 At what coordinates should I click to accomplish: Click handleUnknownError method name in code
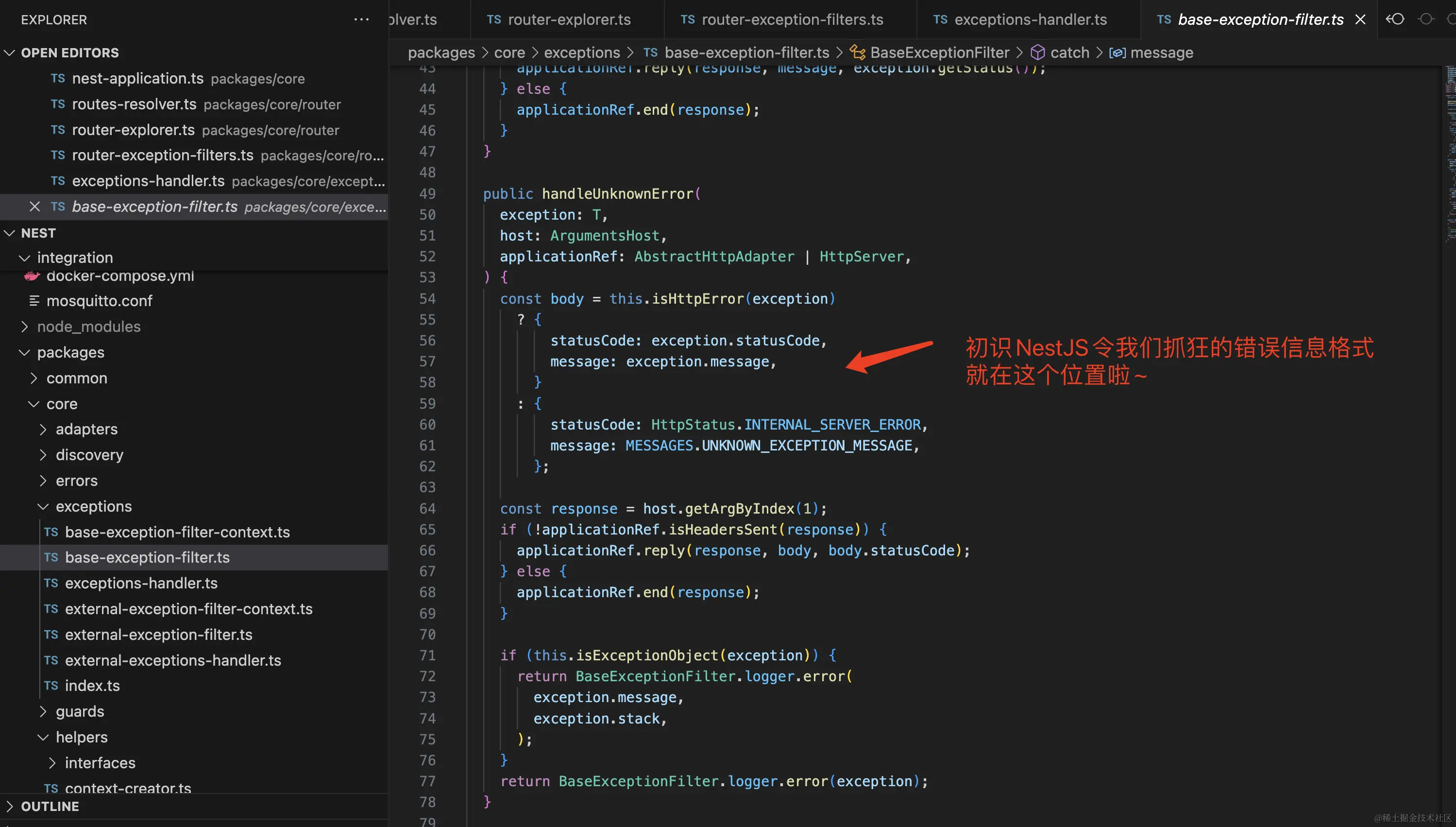point(617,194)
